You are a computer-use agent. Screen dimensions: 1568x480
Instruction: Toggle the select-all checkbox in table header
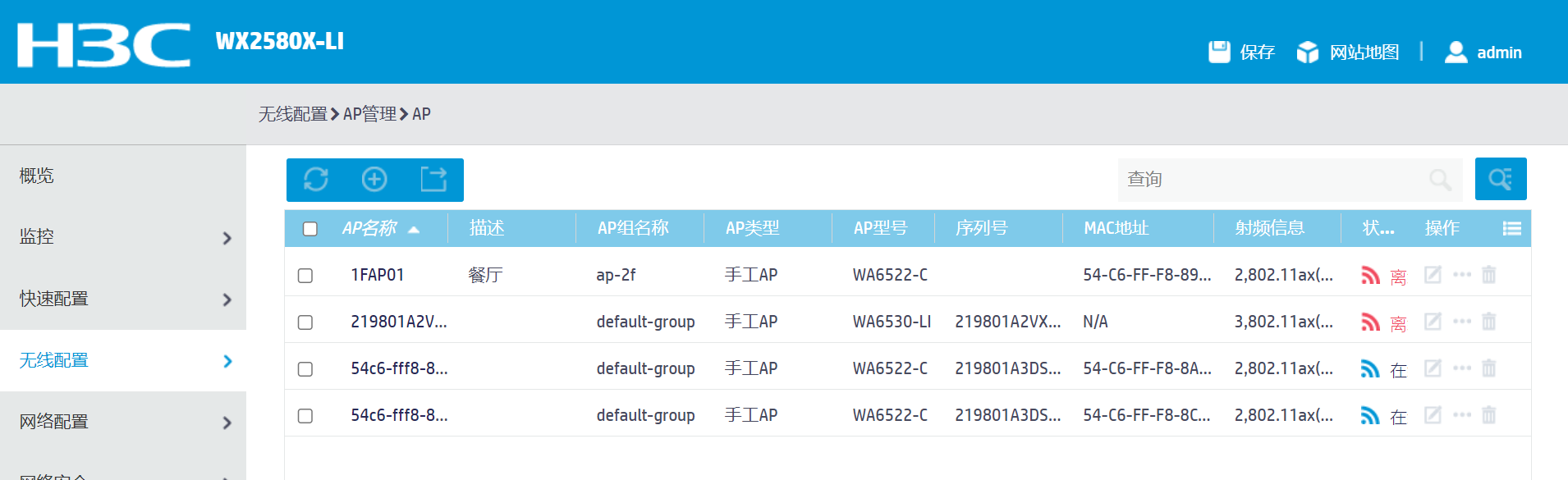click(310, 229)
